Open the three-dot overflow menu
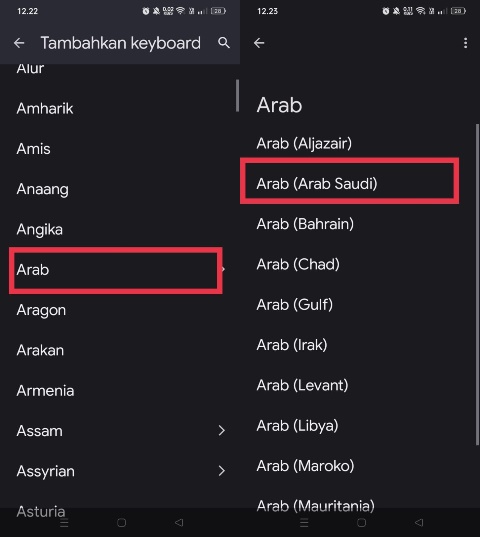 point(465,43)
